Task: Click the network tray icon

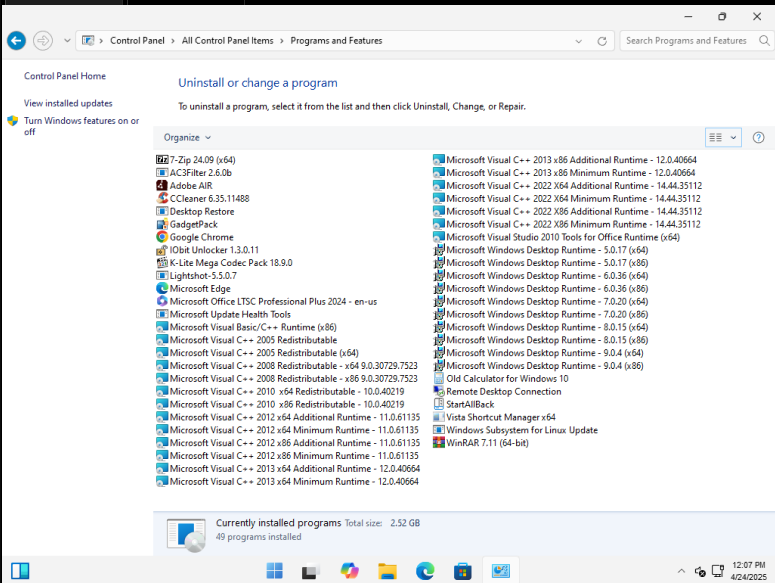Action: click(x=718, y=571)
